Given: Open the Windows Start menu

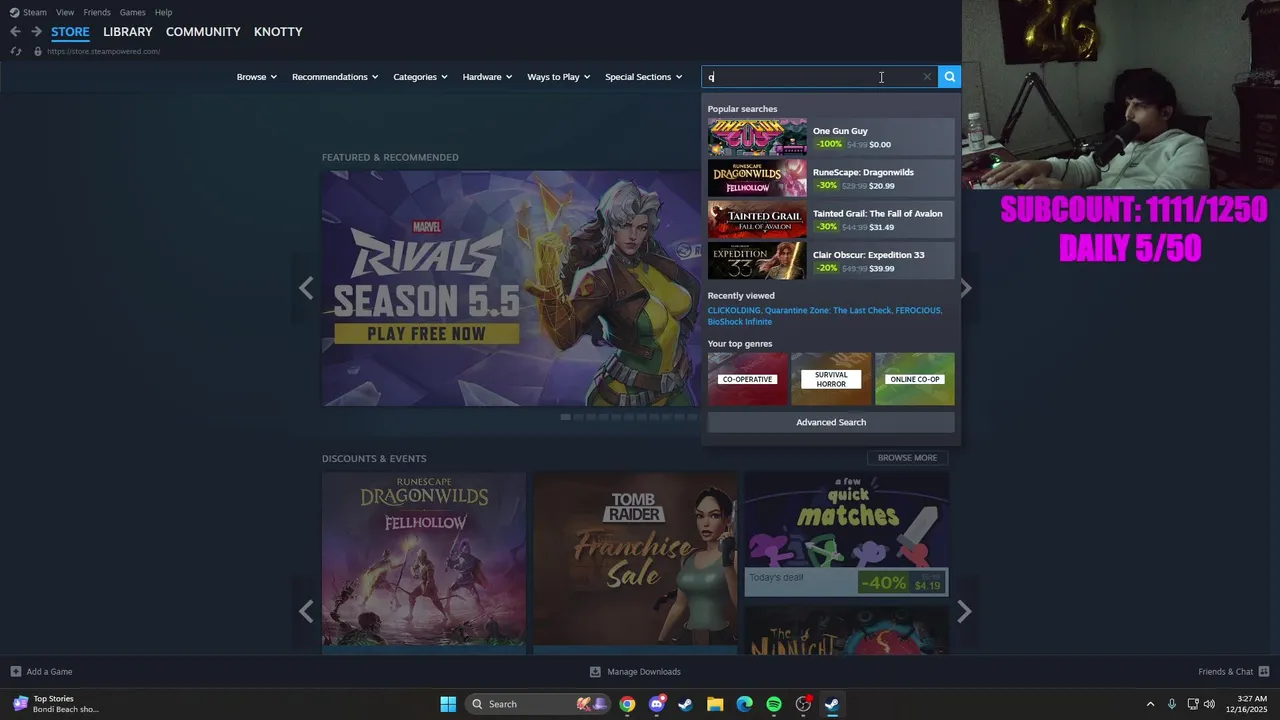Looking at the screenshot, I should tap(448, 704).
